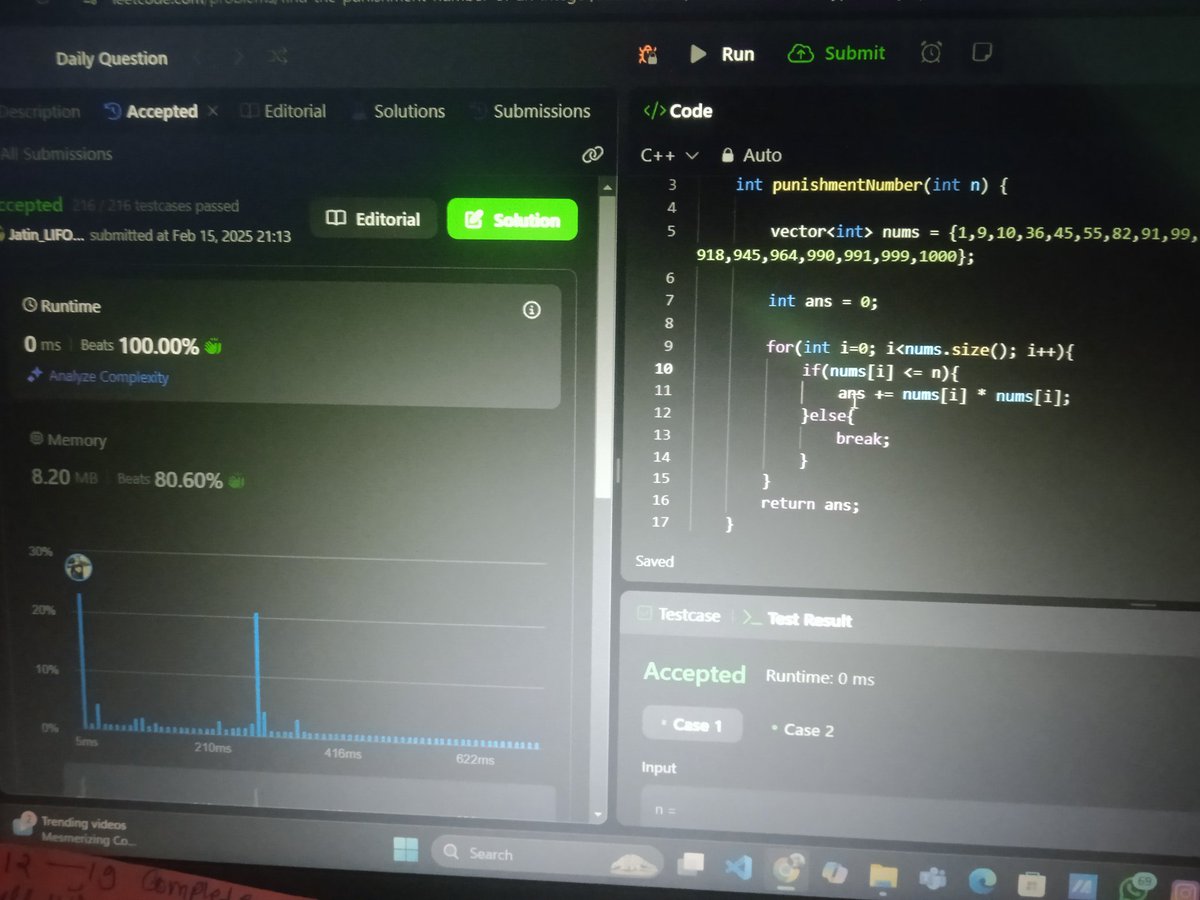The image size is (1200, 900).
Task: Select Case 1 in the testcase panel
Action: (x=692, y=724)
